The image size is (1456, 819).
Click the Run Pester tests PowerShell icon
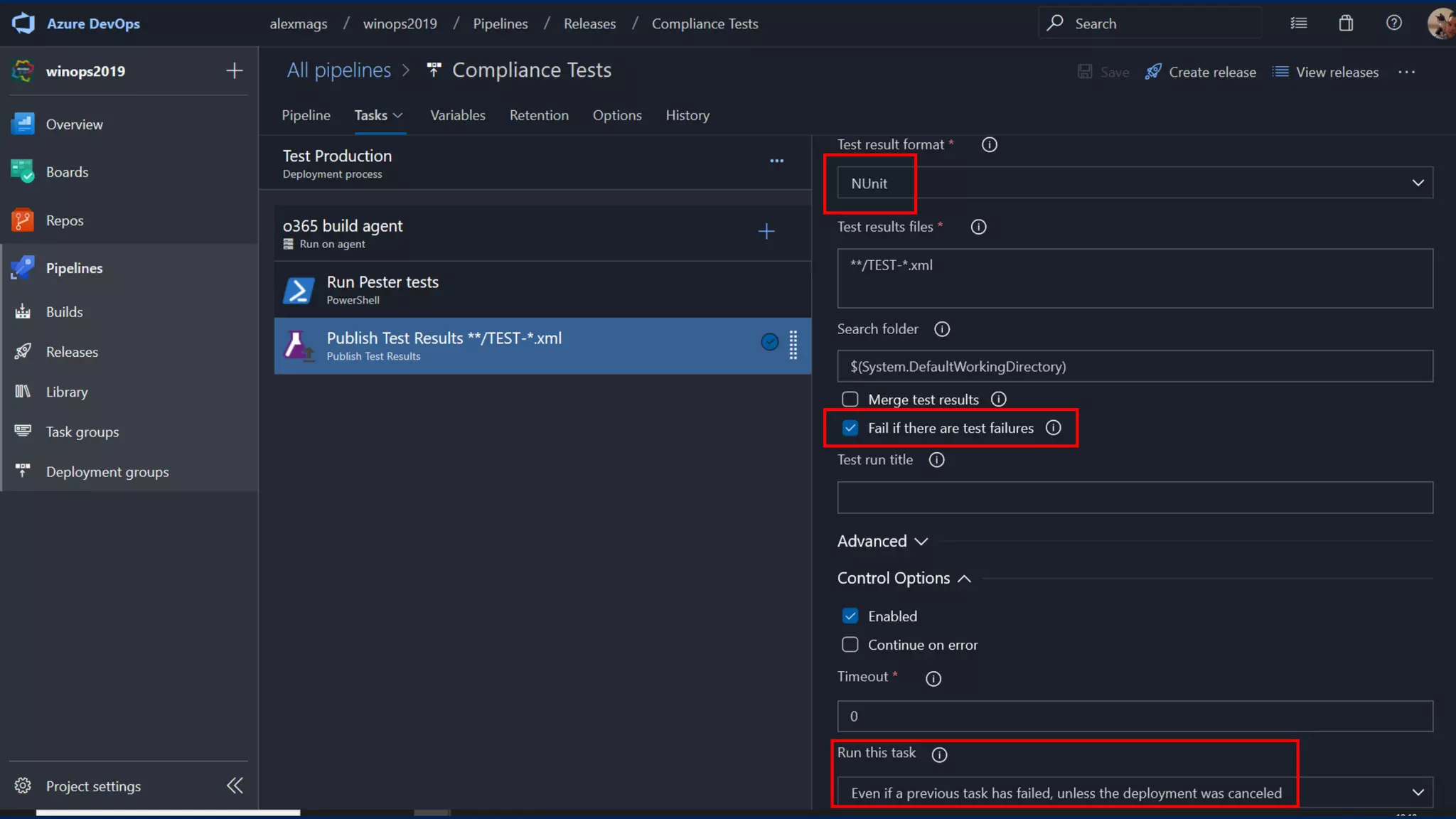click(x=299, y=290)
